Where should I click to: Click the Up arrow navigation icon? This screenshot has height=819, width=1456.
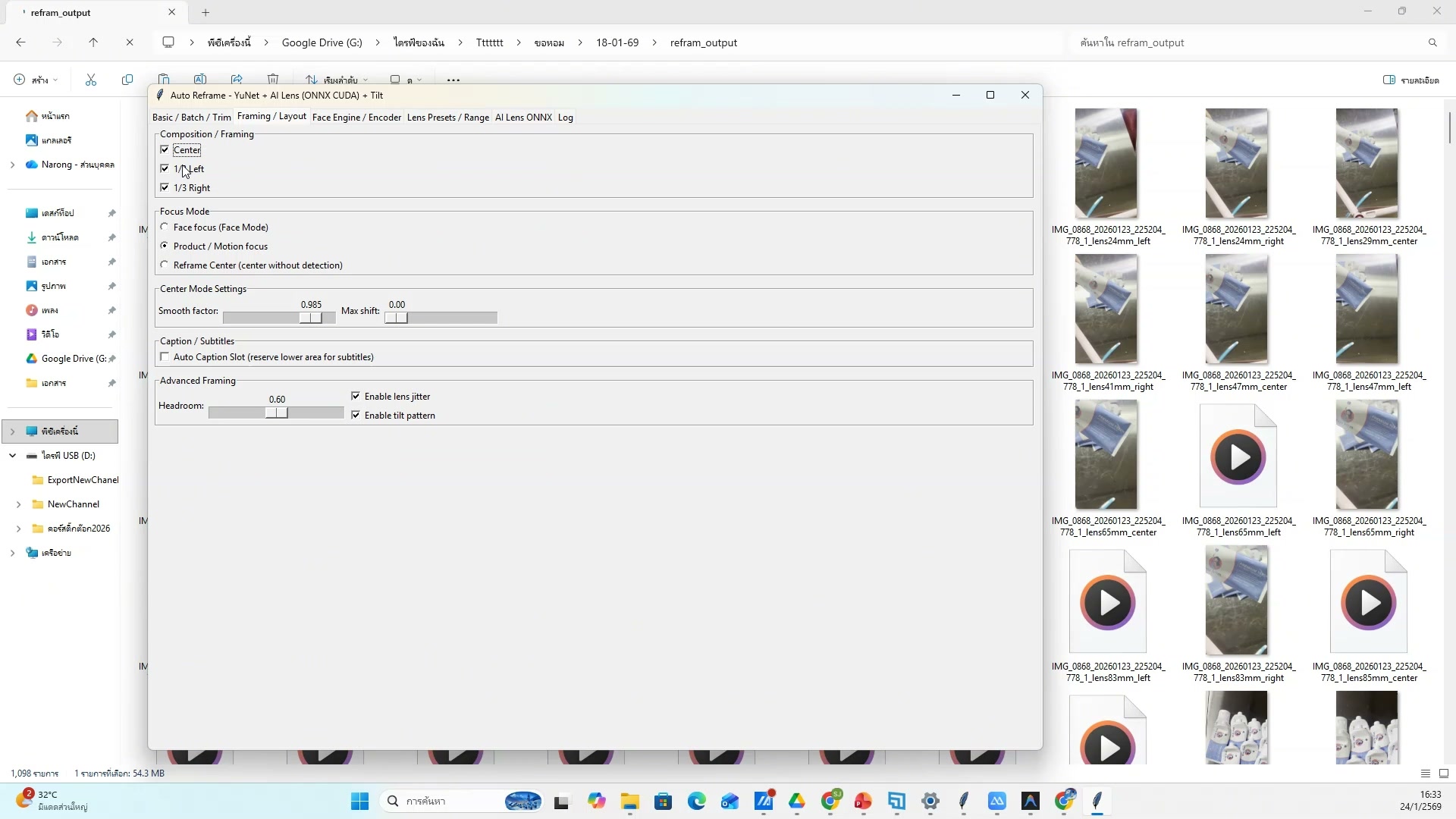point(93,42)
